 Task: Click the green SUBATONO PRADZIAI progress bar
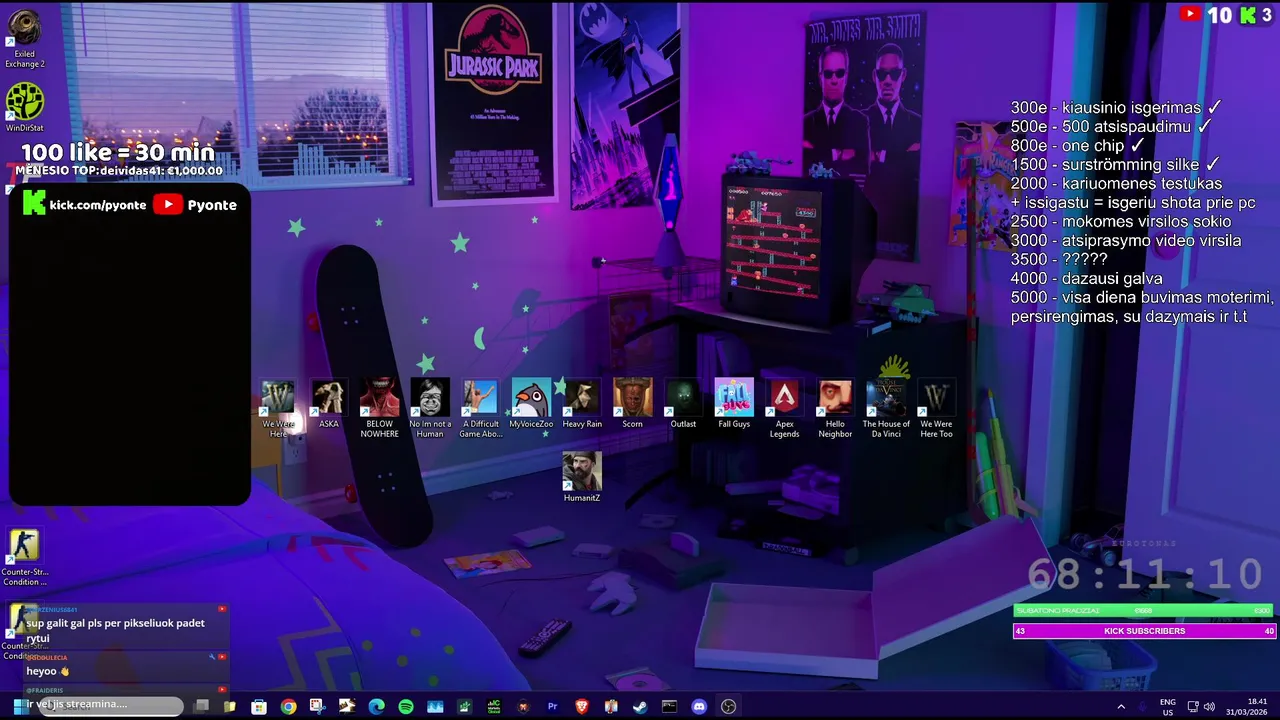[1143, 610]
